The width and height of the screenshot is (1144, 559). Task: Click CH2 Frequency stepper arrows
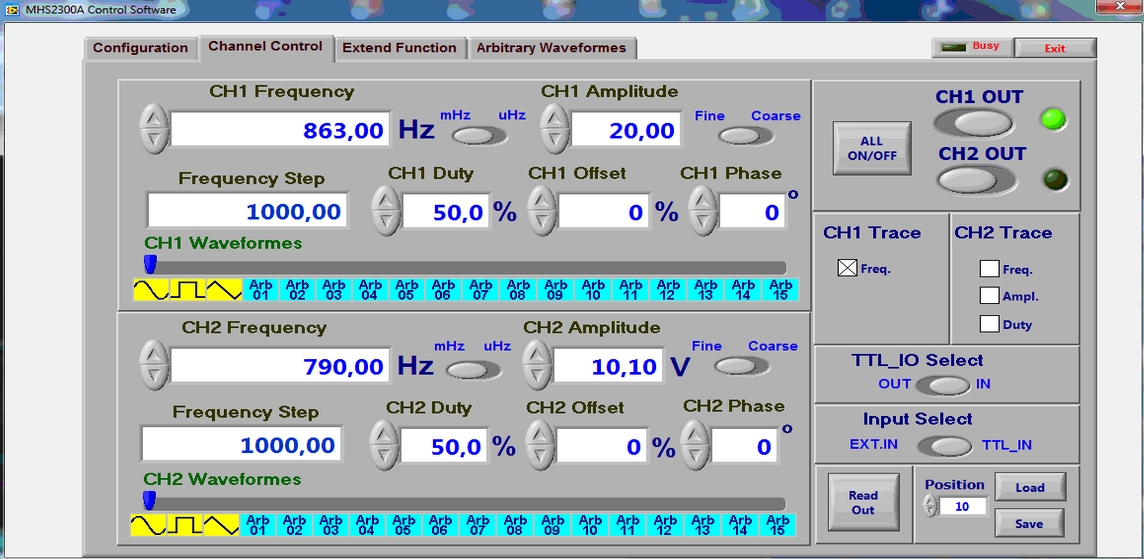pos(153,364)
